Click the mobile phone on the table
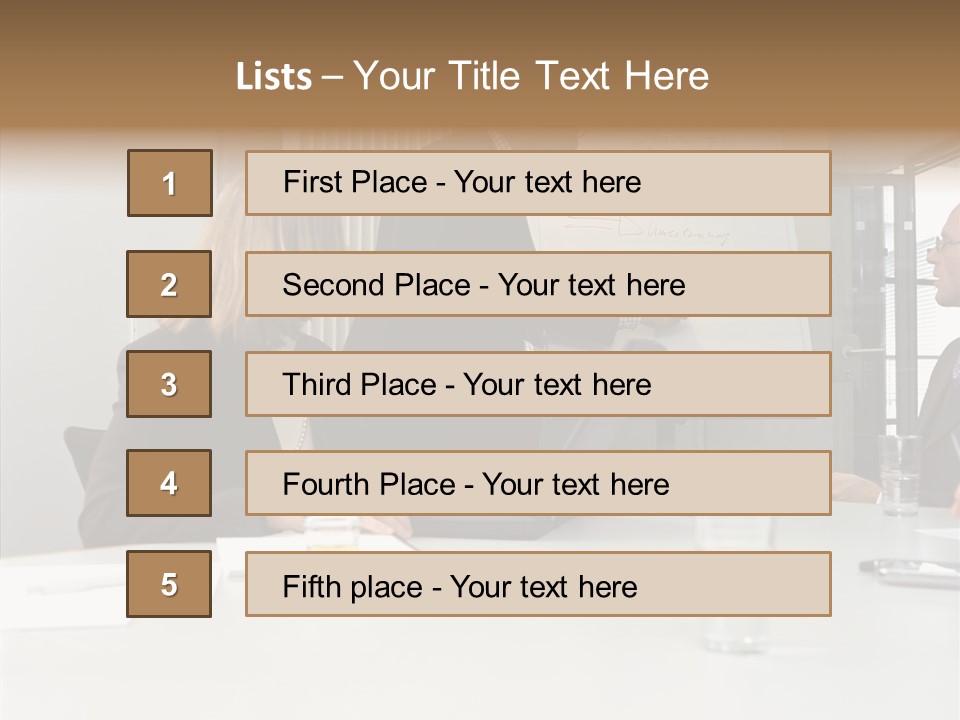This screenshot has height=720, width=960. [905, 571]
